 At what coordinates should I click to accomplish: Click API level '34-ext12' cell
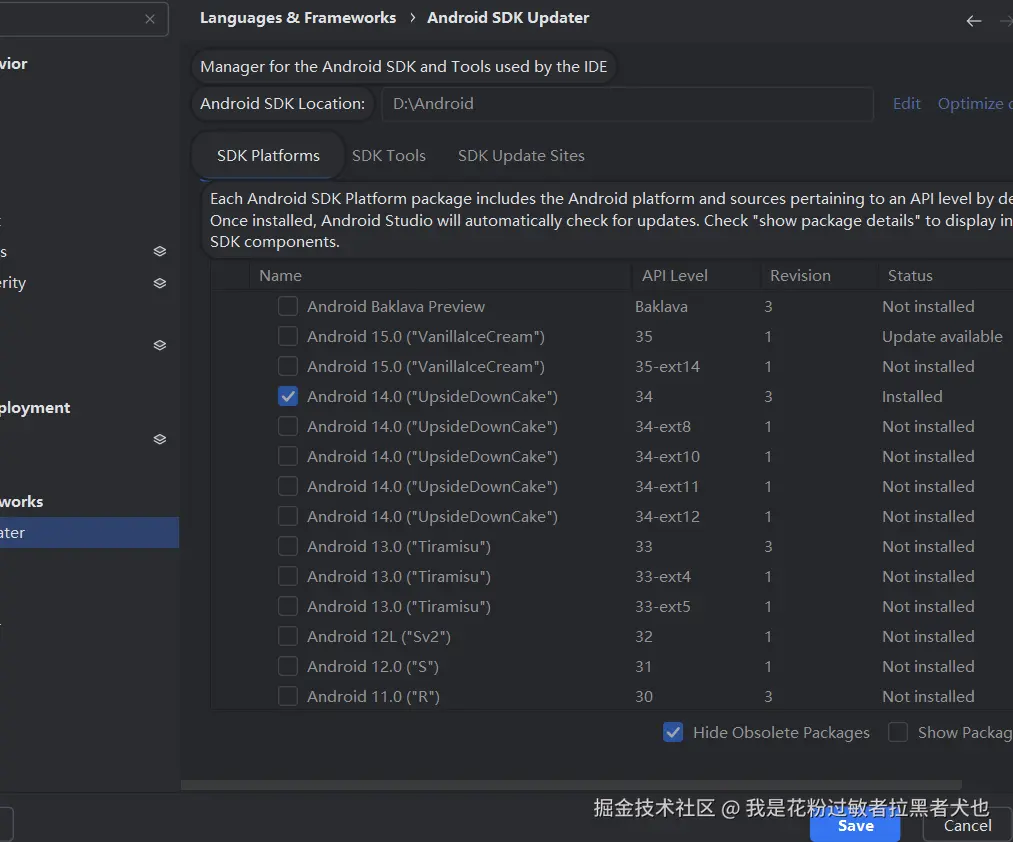(x=667, y=517)
